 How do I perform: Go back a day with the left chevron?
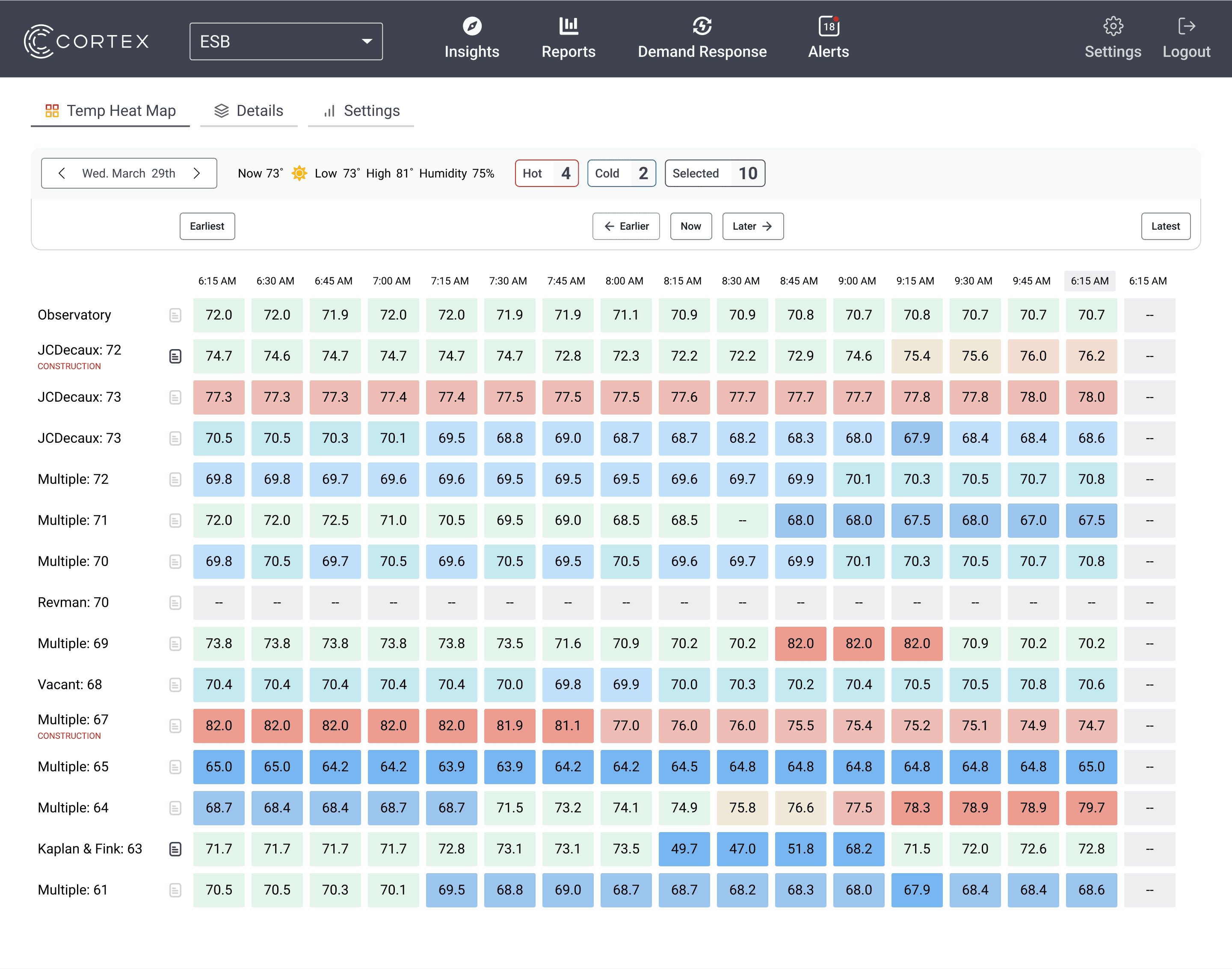[x=62, y=173]
